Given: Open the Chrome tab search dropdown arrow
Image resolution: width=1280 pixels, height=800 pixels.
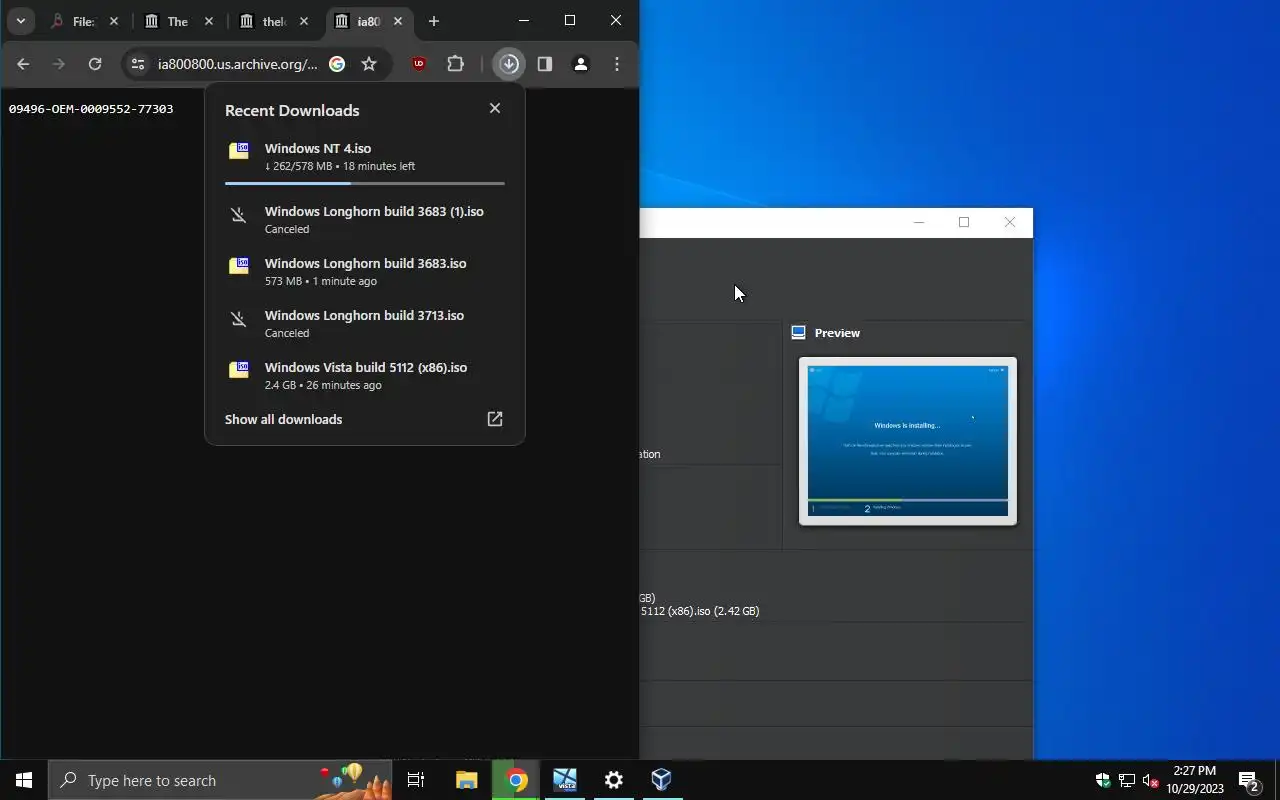Looking at the screenshot, I should (20, 20).
